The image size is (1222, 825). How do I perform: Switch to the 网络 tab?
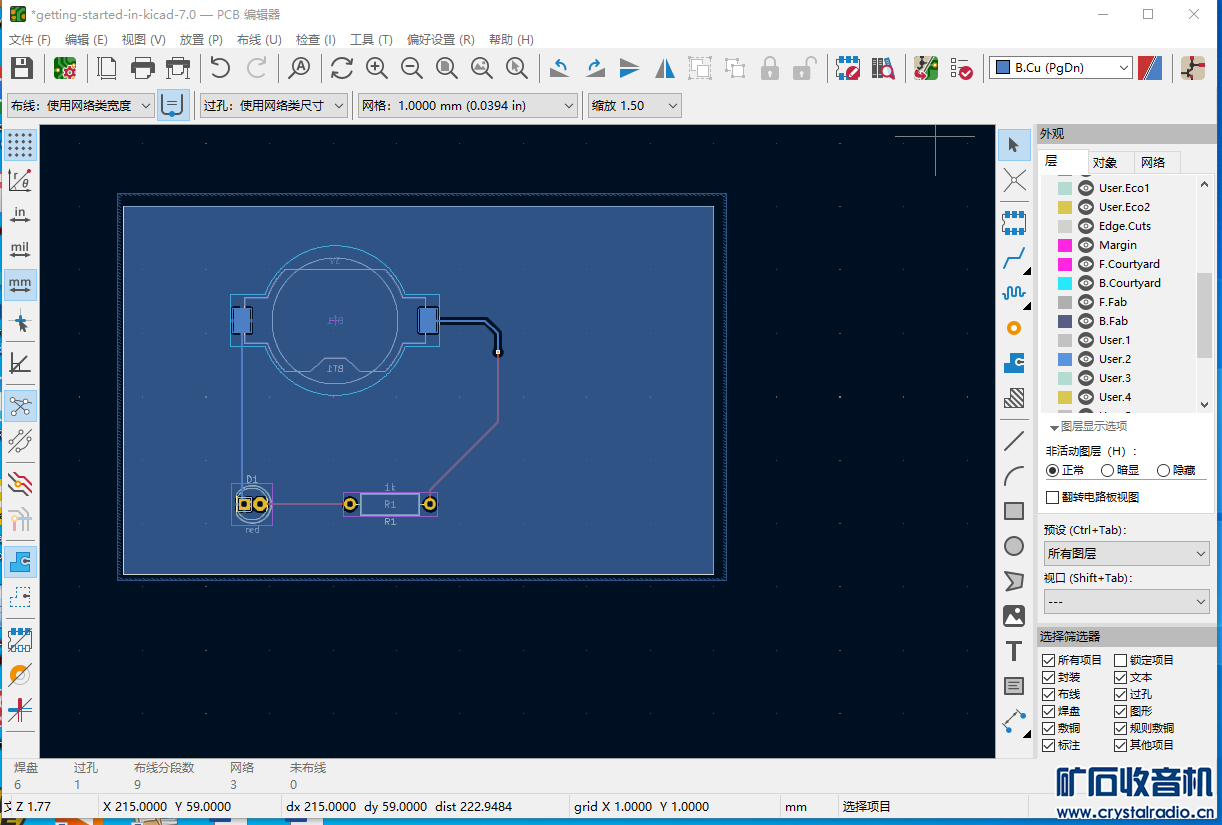click(x=1153, y=162)
